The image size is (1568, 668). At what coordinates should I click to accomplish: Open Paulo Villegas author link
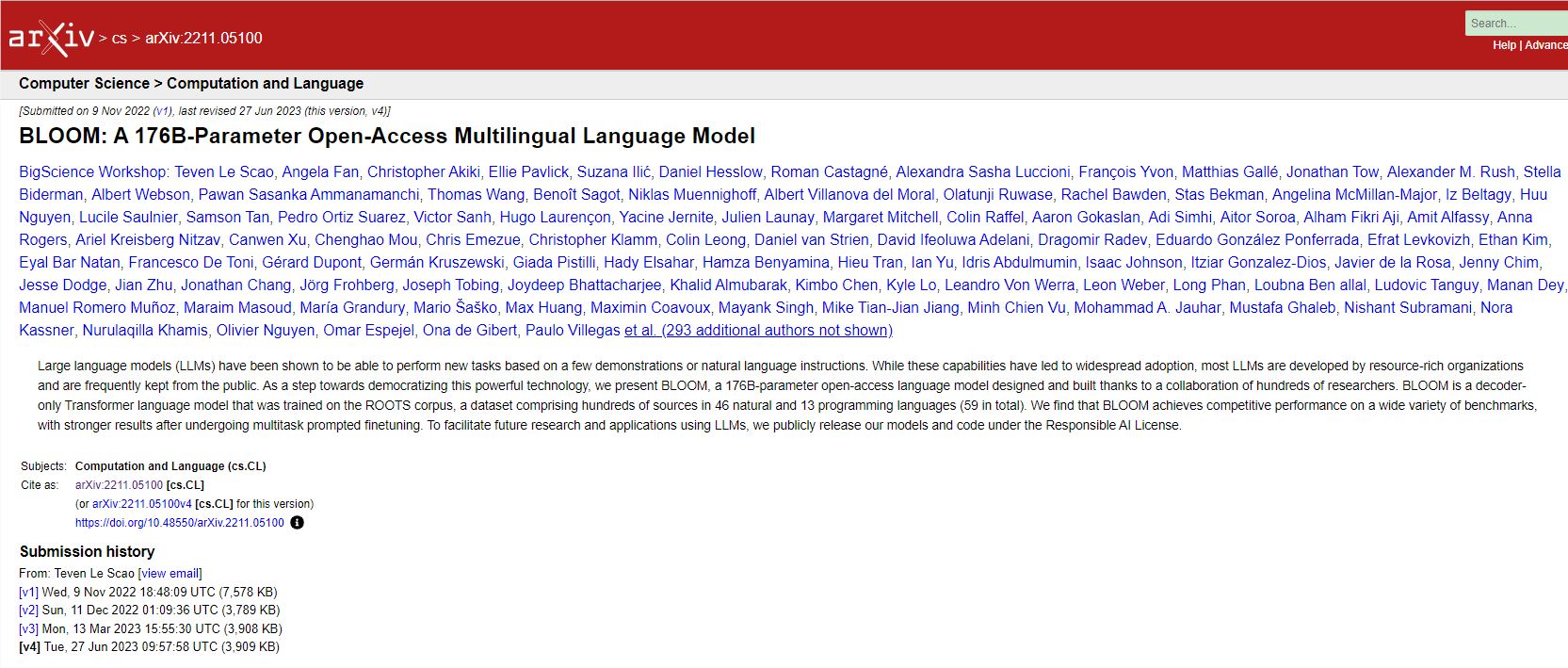click(x=573, y=330)
